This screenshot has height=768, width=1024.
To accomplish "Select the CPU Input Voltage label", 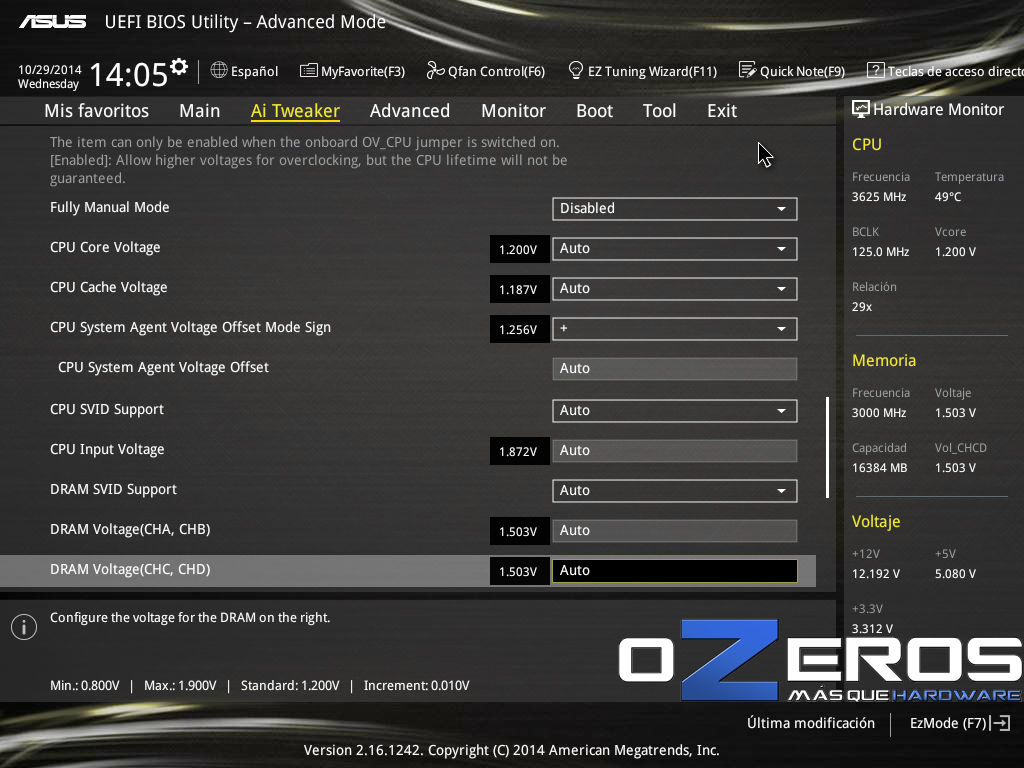I will tap(107, 449).
